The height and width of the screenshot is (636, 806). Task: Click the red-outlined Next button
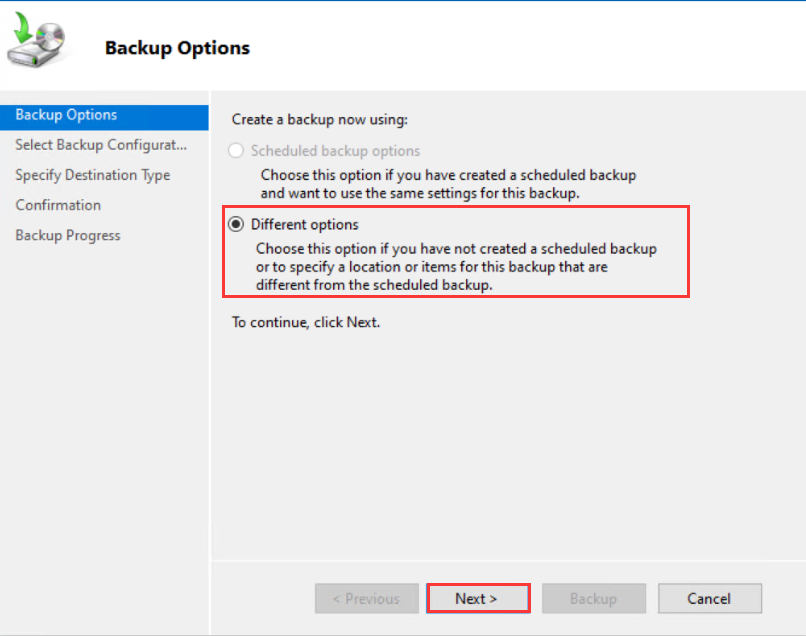point(477,598)
